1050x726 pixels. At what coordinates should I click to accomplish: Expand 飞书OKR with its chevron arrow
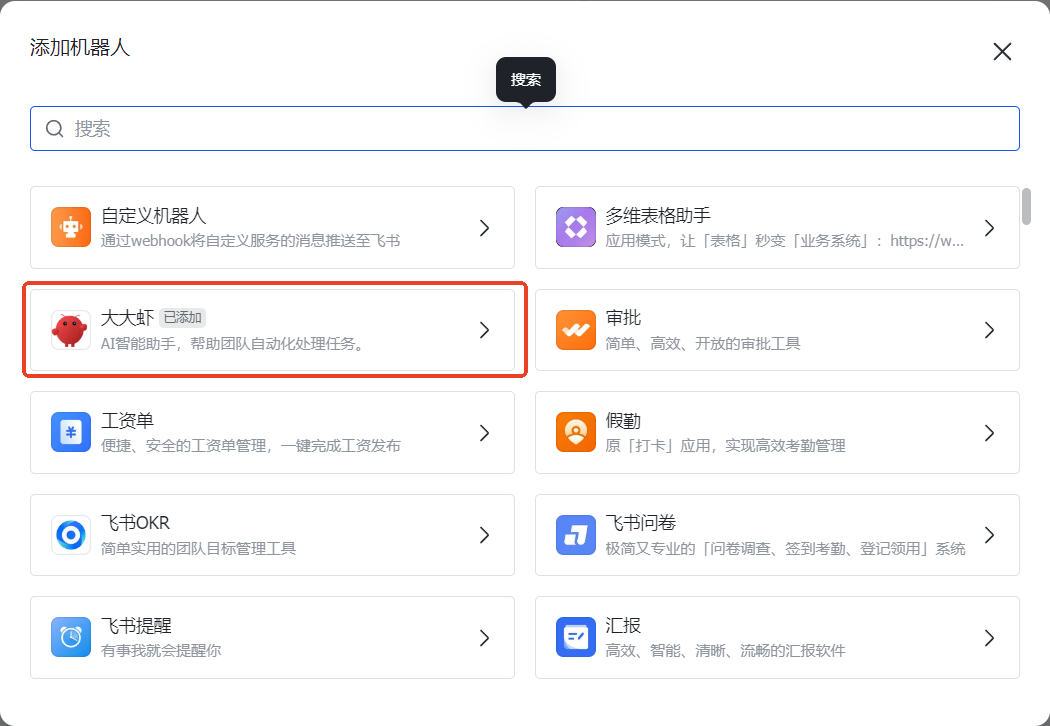point(485,535)
